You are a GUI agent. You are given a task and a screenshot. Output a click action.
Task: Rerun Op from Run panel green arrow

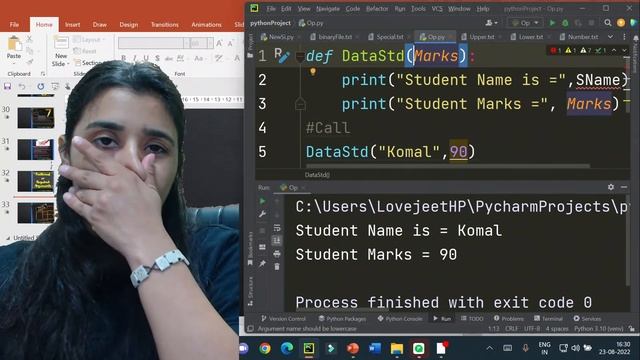[x=262, y=201]
